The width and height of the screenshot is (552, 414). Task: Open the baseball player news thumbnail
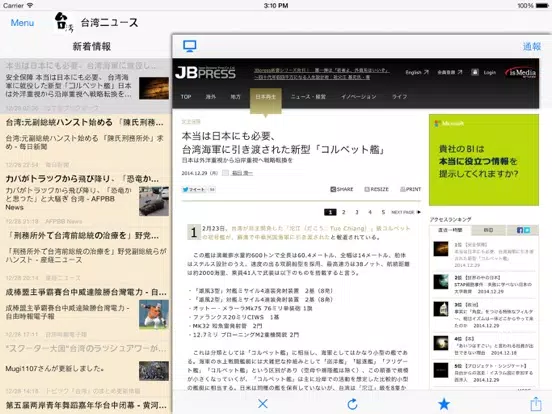tap(154, 314)
